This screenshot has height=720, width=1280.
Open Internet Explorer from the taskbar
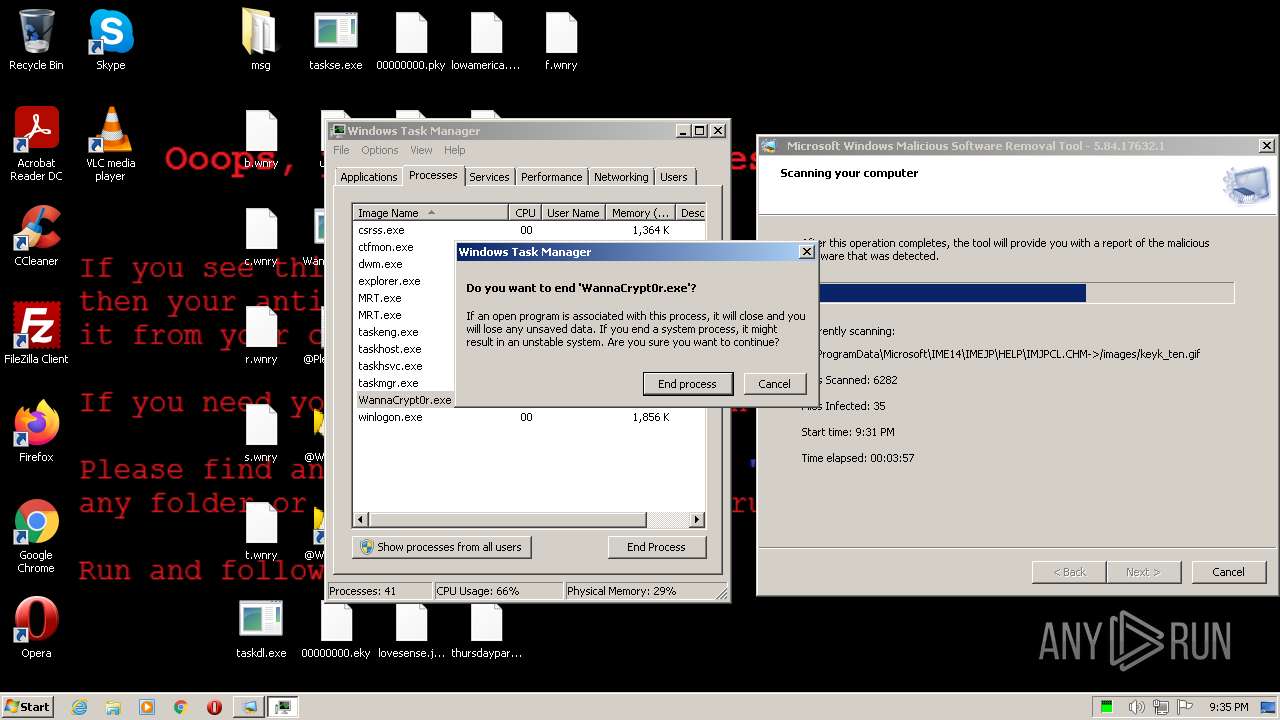click(79, 707)
